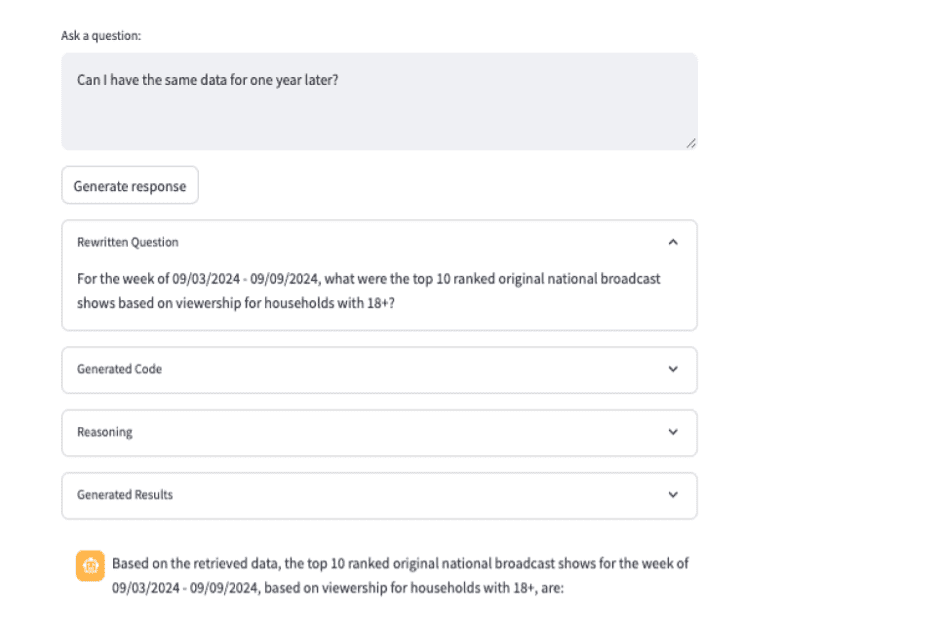This screenshot has height=618, width=936.
Task: Click the Generated Results chevron arrow
Action: tap(673, 495)
